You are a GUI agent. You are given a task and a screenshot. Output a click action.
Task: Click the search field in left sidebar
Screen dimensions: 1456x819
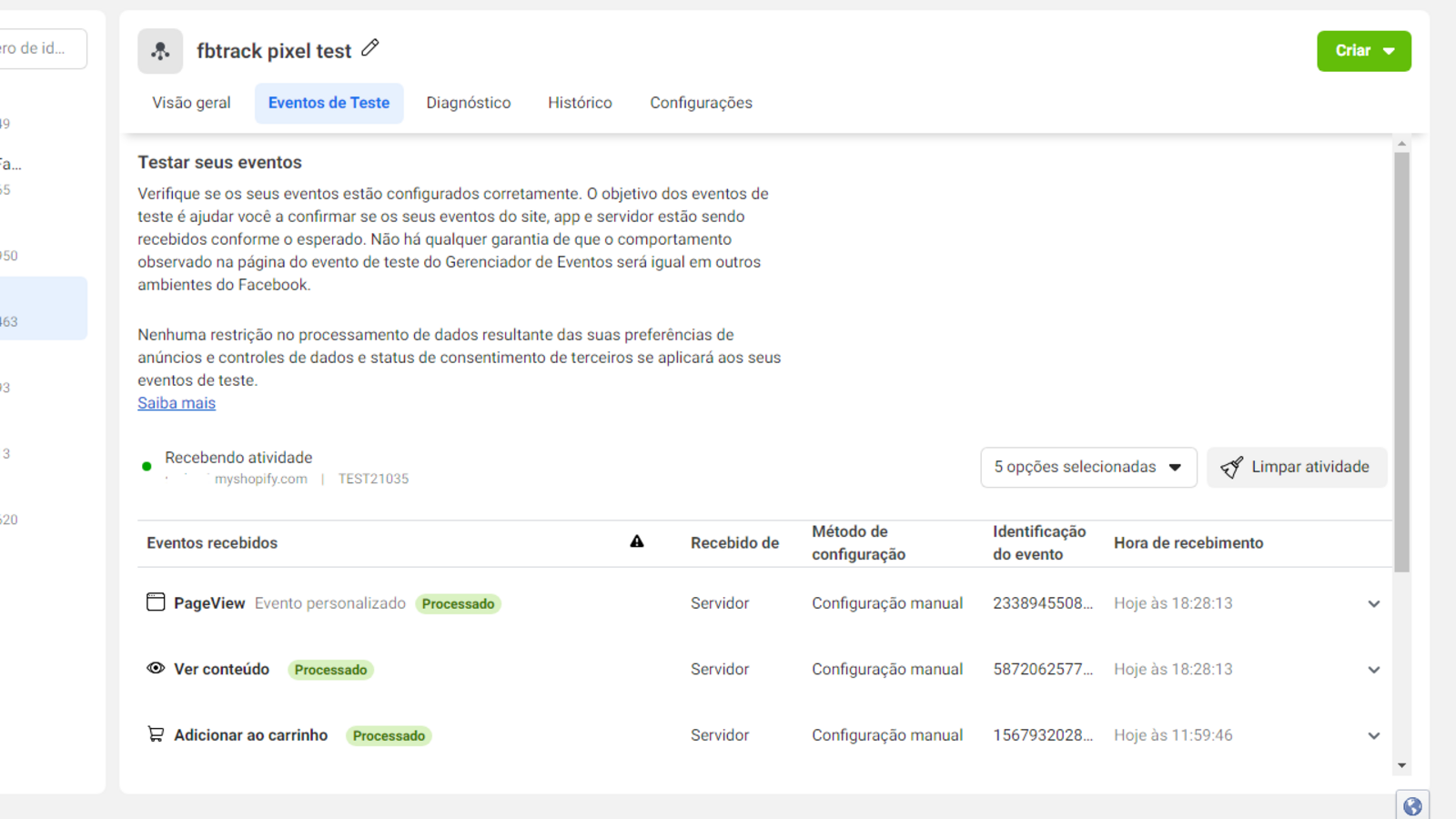(42, 48)
